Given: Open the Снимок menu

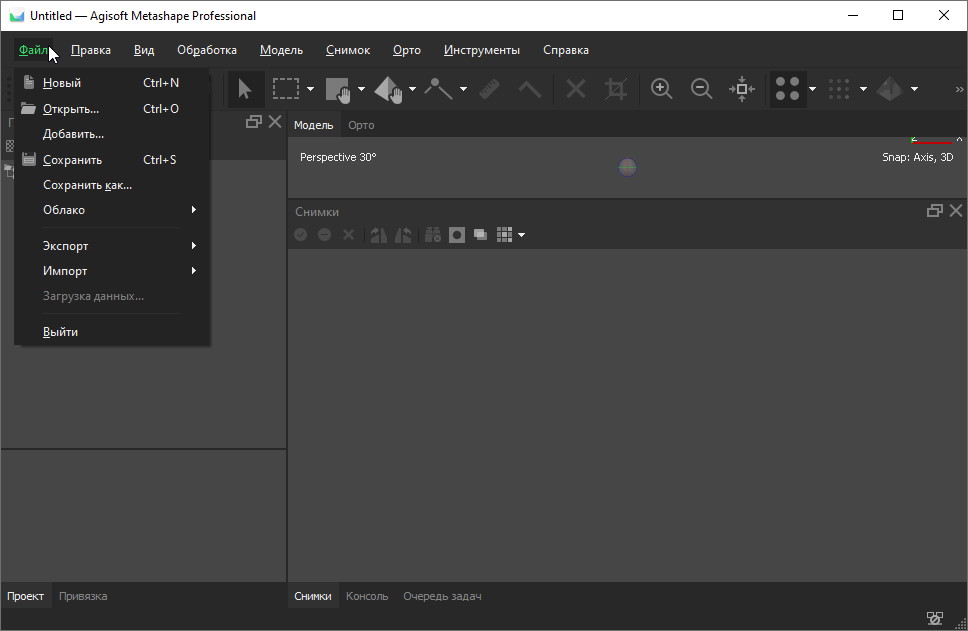Looking at the screenshot, I should [x=348, y=50].
